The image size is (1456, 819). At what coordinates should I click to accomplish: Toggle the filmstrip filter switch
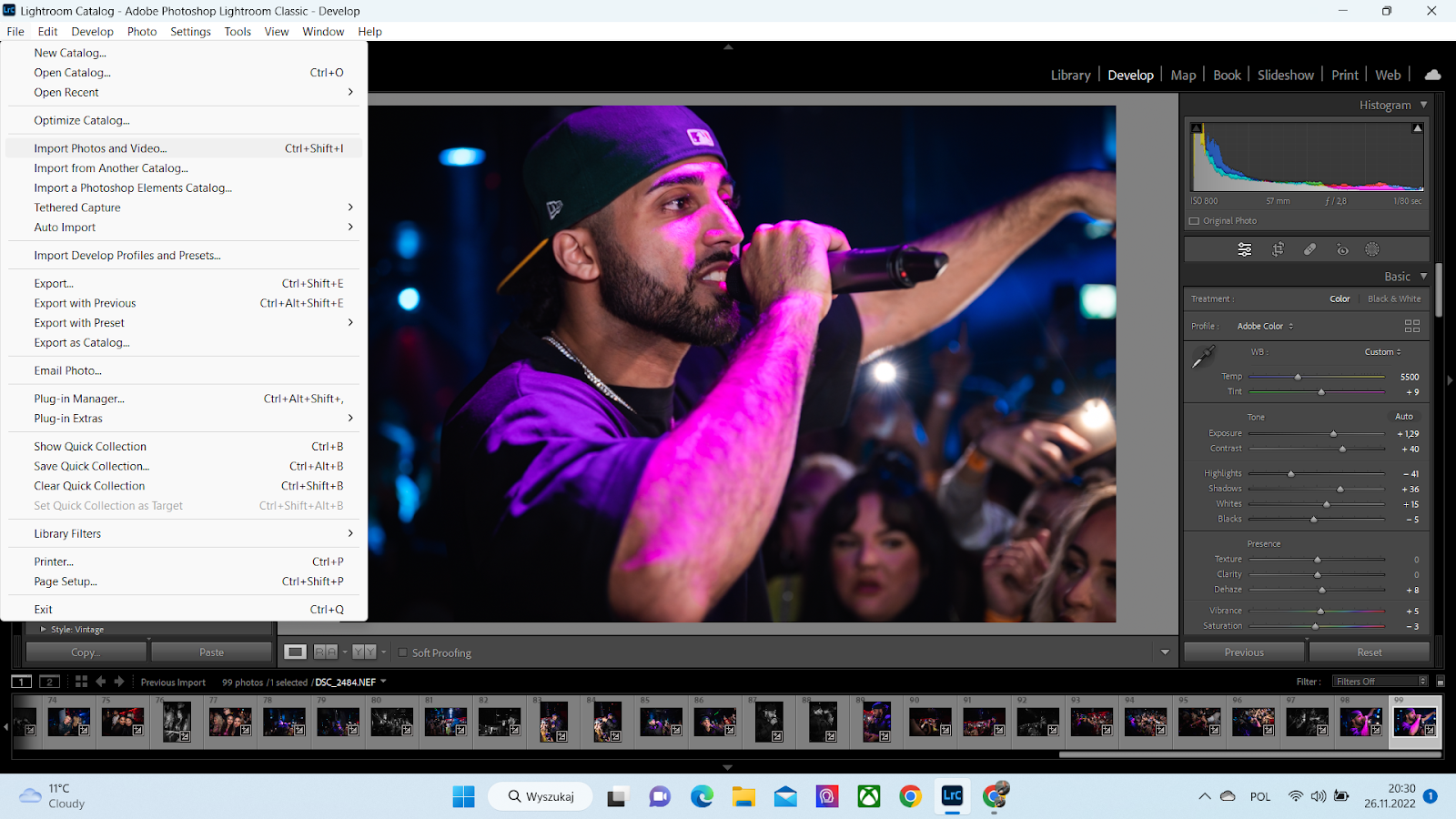pos(1441,682)
